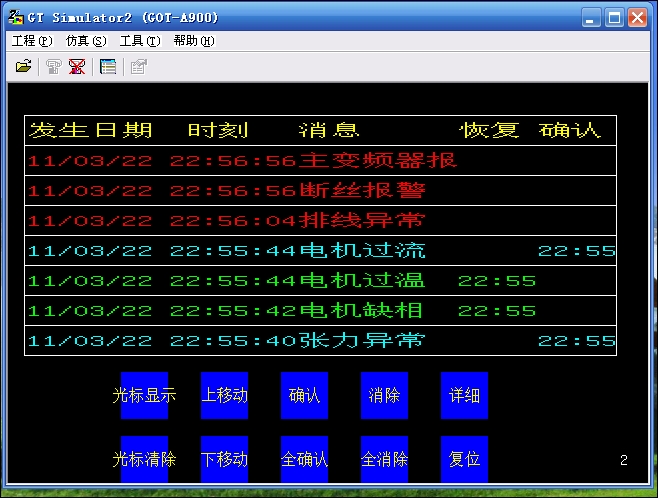Click the open project folder icon
Viewport: 658px width, 498px height.
point(23,67)
